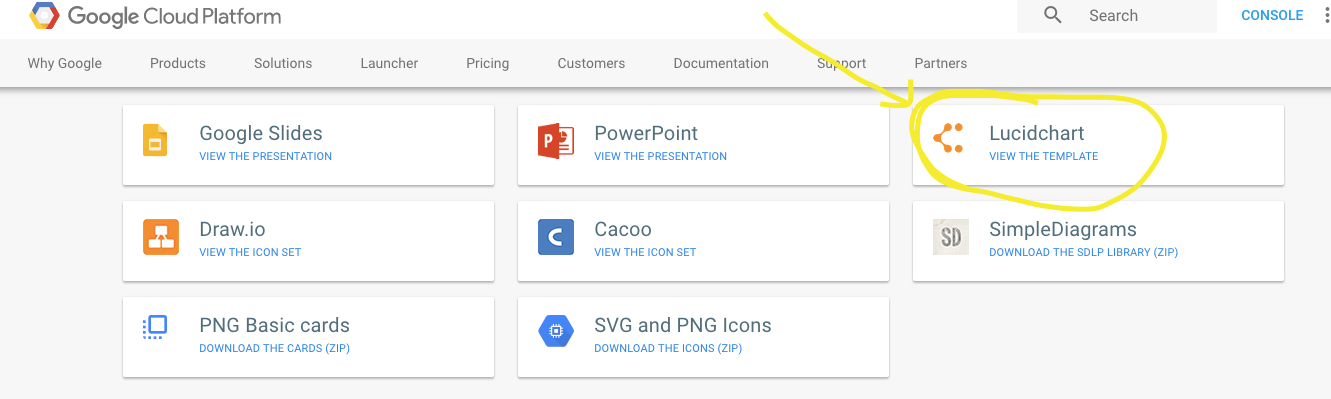This screenshot has width=1331, height=399.
Task: Click DOWNLOAD THE CARDS (ZIP) link
Action: [x=275, y=348]
